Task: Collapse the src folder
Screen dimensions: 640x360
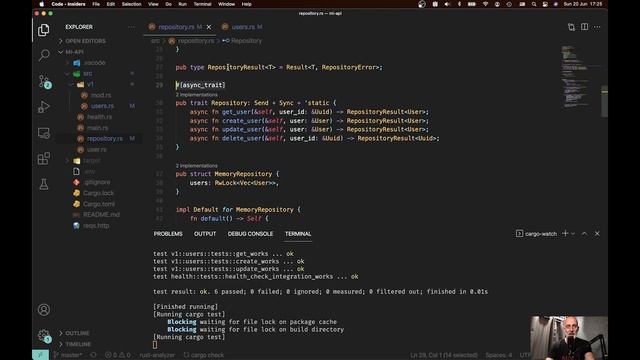Action: [88, 73]
